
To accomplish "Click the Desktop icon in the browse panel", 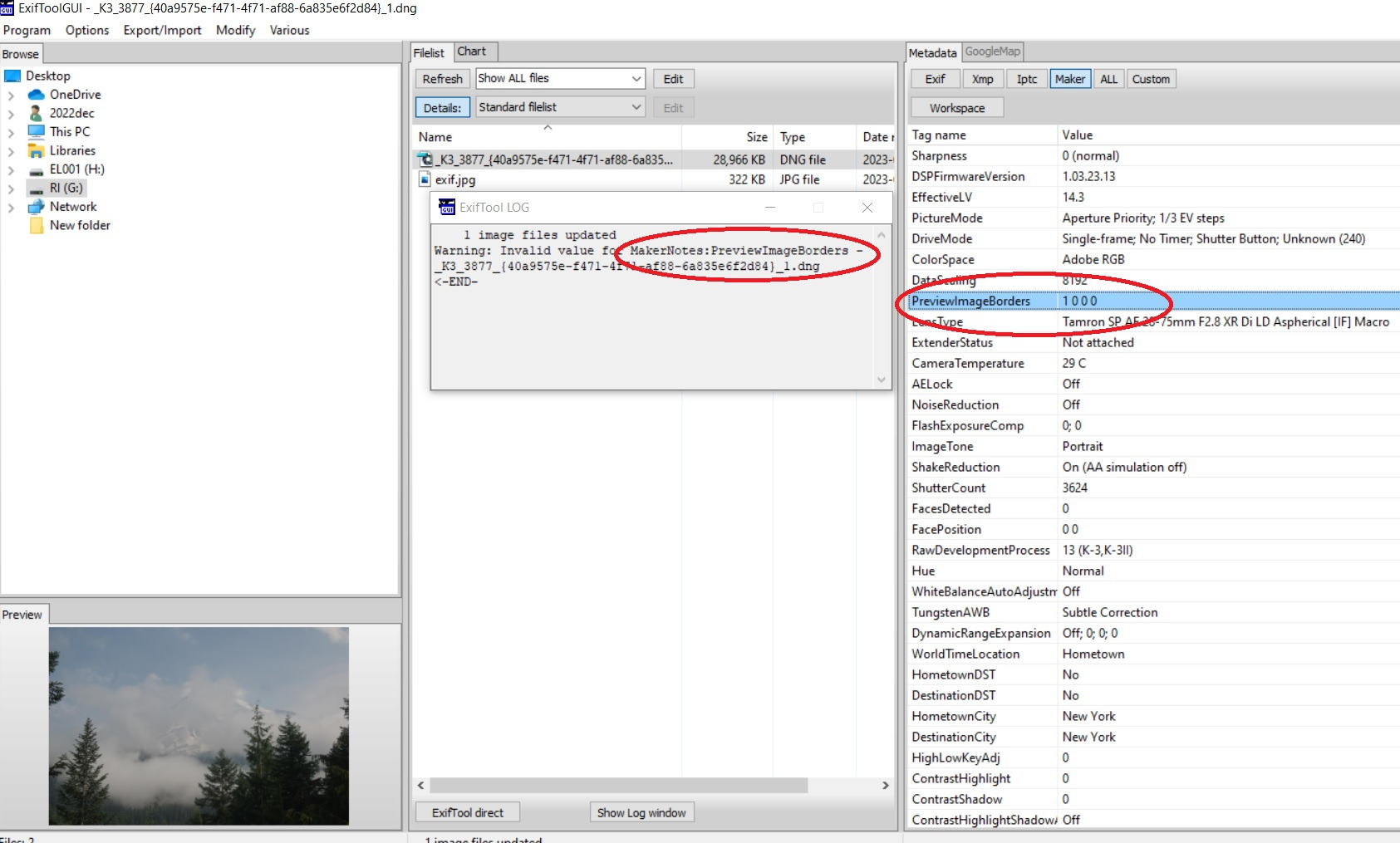I will [x=12, y=75].
